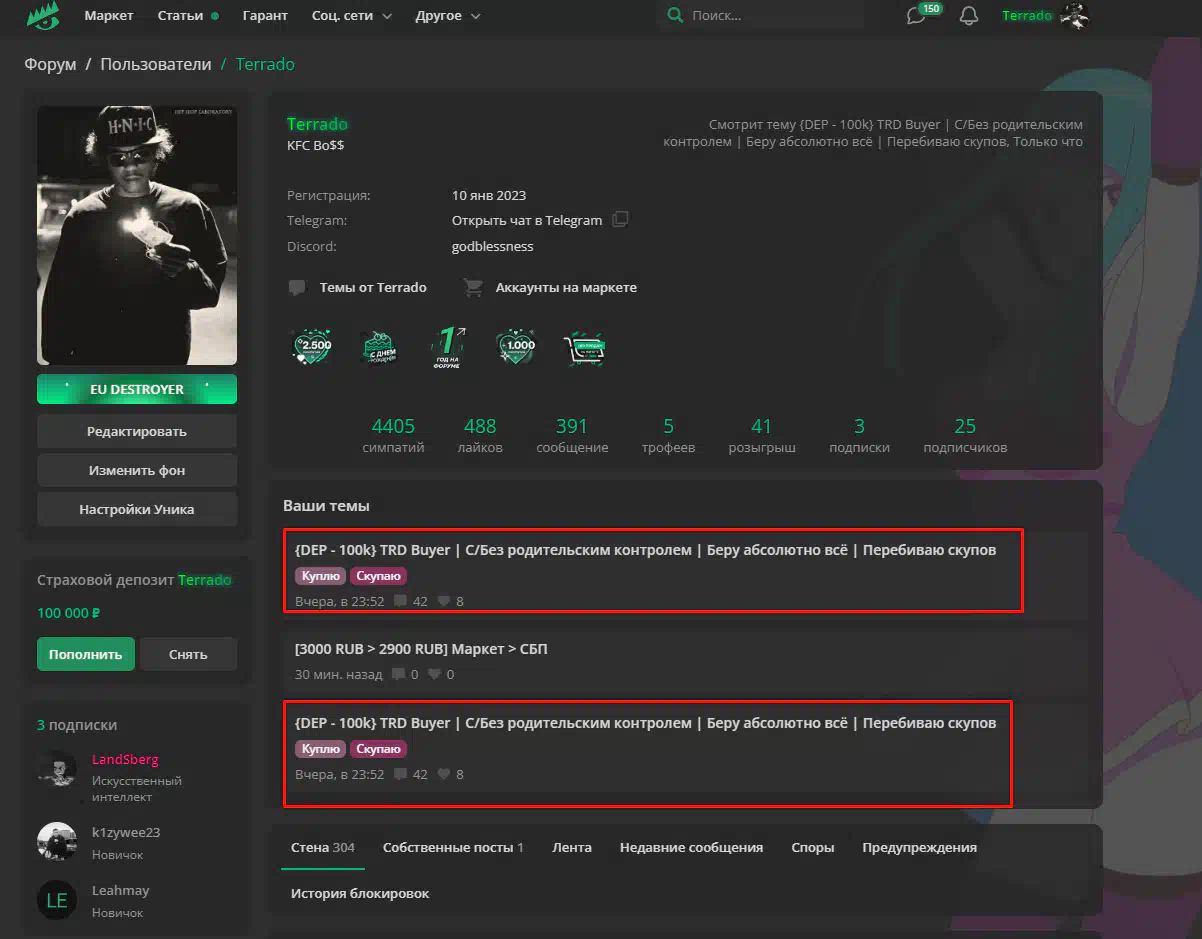Click the green Пополнить button
Screen dimensions: 1202x939
86,654
